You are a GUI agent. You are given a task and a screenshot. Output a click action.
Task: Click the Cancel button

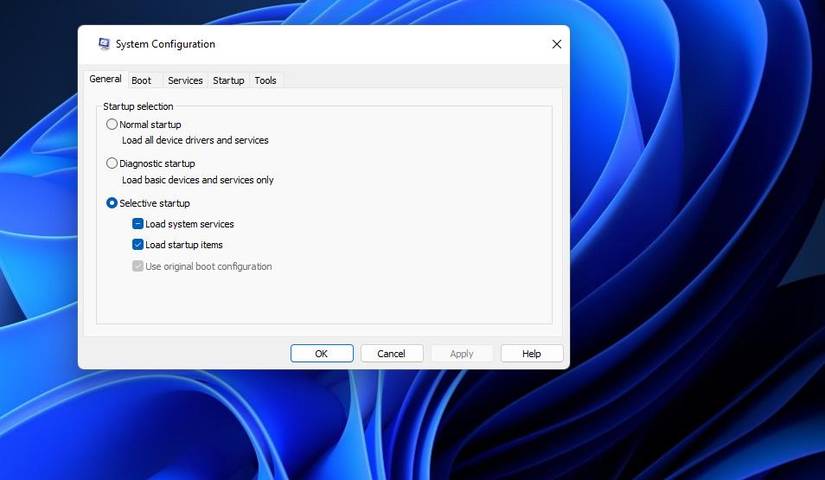[x=391, y=354]
